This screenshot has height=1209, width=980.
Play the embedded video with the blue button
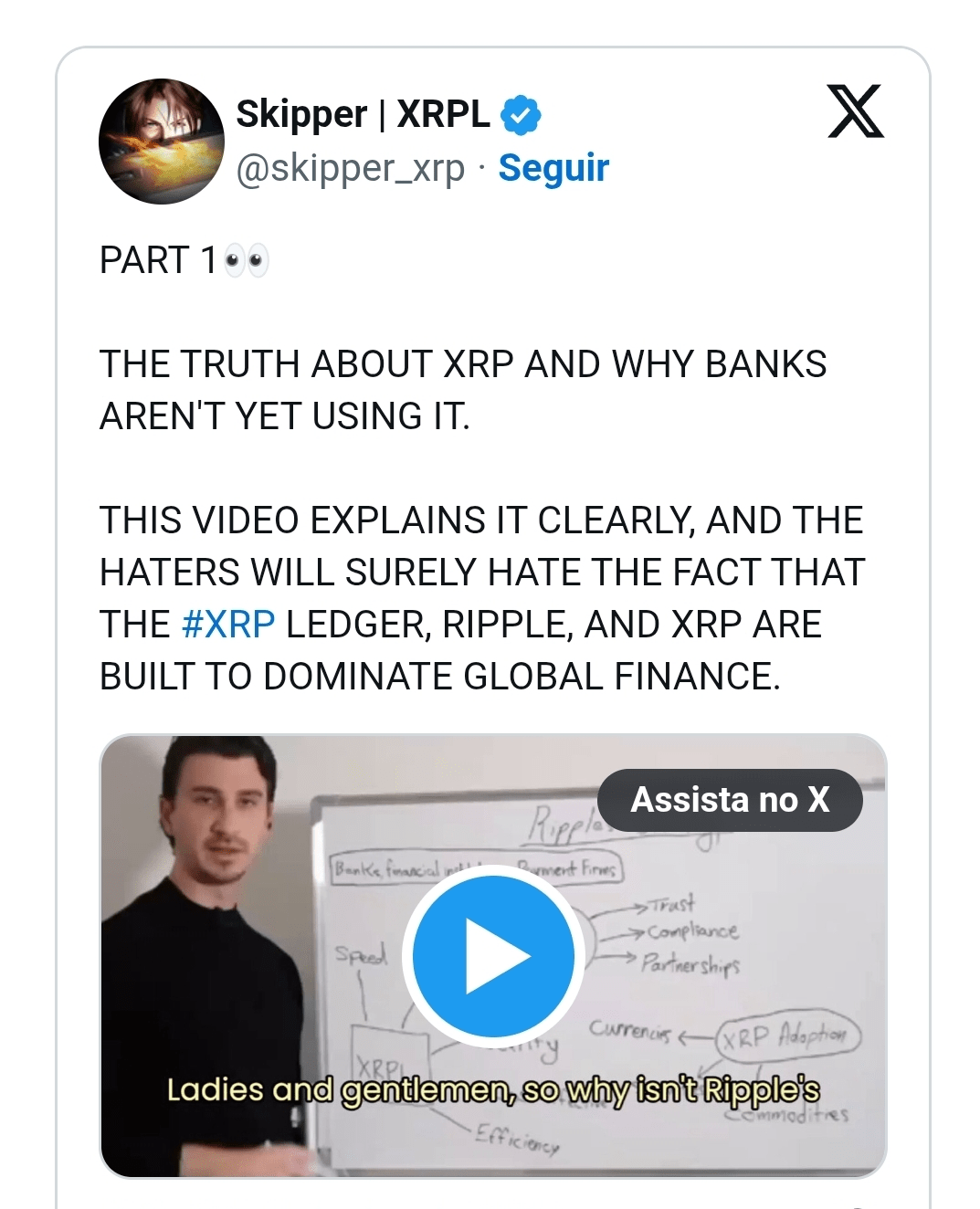point(493,956)
